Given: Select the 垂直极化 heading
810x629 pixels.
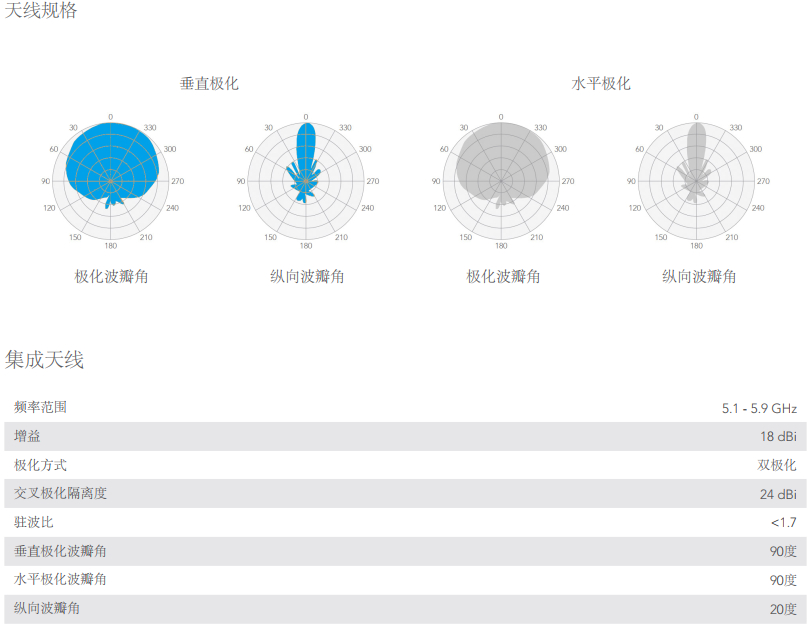Looking at the screenshot, I should [209, 83].
